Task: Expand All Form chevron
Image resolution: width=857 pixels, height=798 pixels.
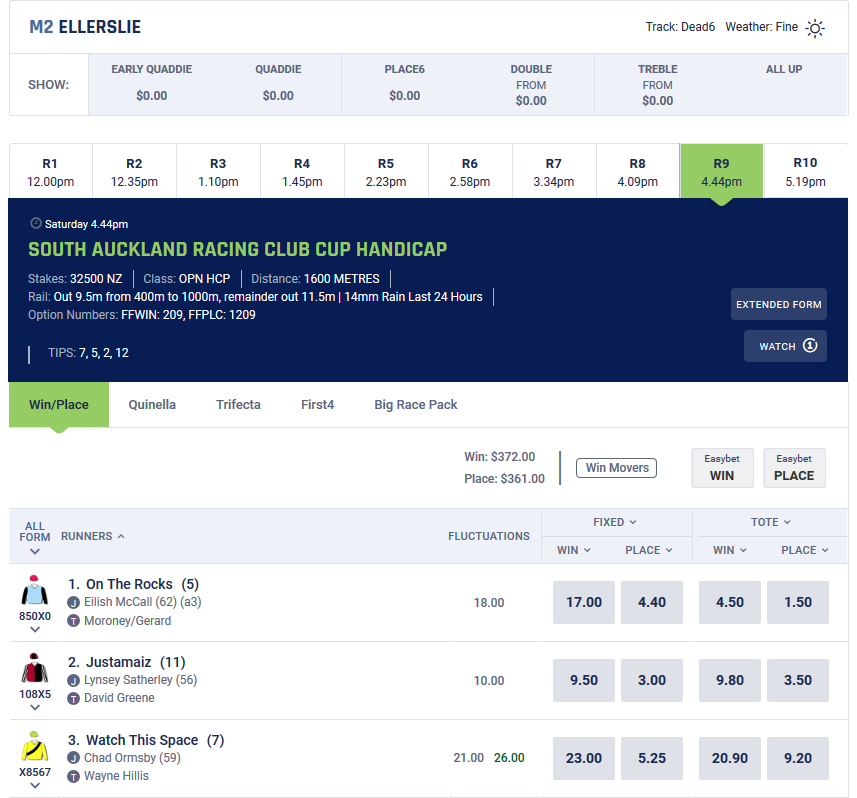Action: click(35, 551)
